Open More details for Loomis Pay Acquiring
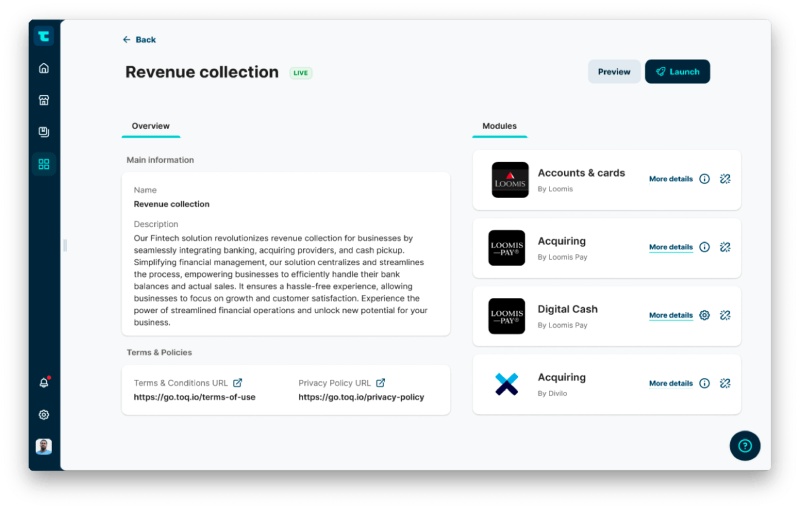Image resolution: width=800 pixels, height=509 pixels. pyautogui.click(x=670, y=247)
